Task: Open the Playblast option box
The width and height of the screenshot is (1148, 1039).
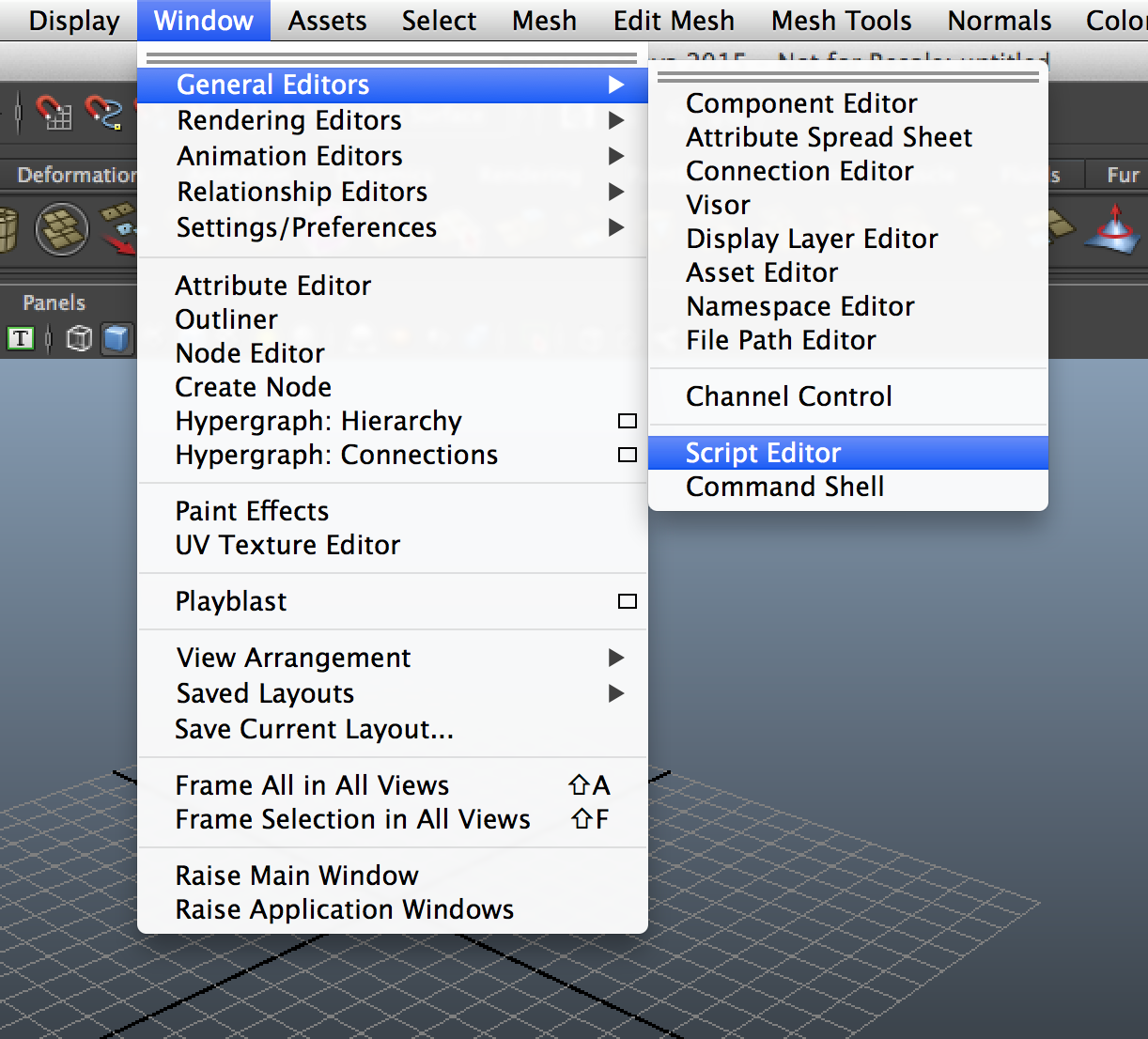Action: coord(628,601)
